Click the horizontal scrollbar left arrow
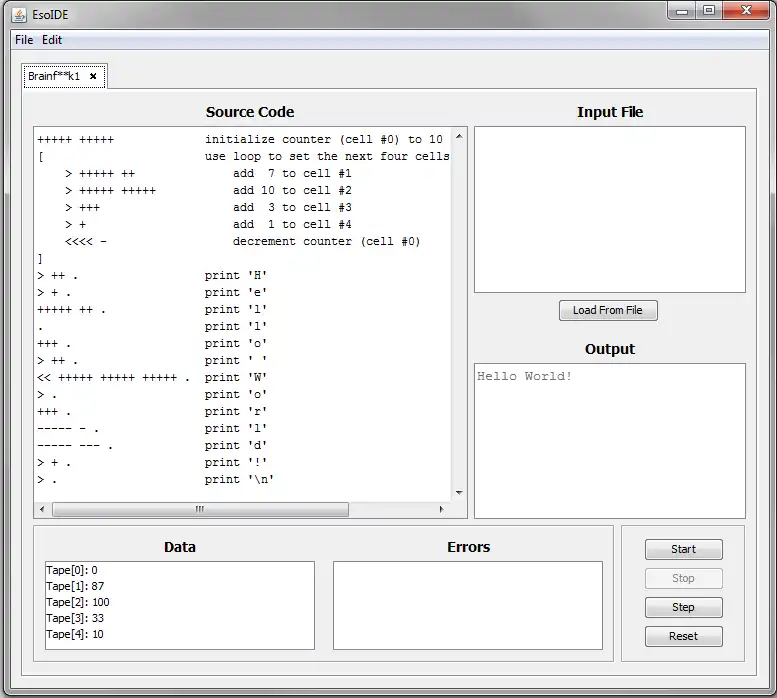The height and width of the screenshot is (698, 777). click(x=42, y=509)
